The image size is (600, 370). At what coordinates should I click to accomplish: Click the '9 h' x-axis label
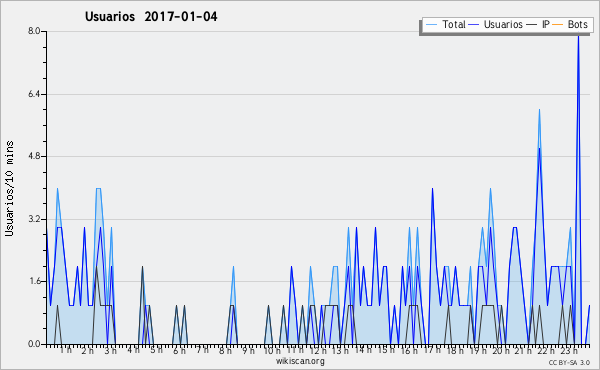click(x=248, y=350)
